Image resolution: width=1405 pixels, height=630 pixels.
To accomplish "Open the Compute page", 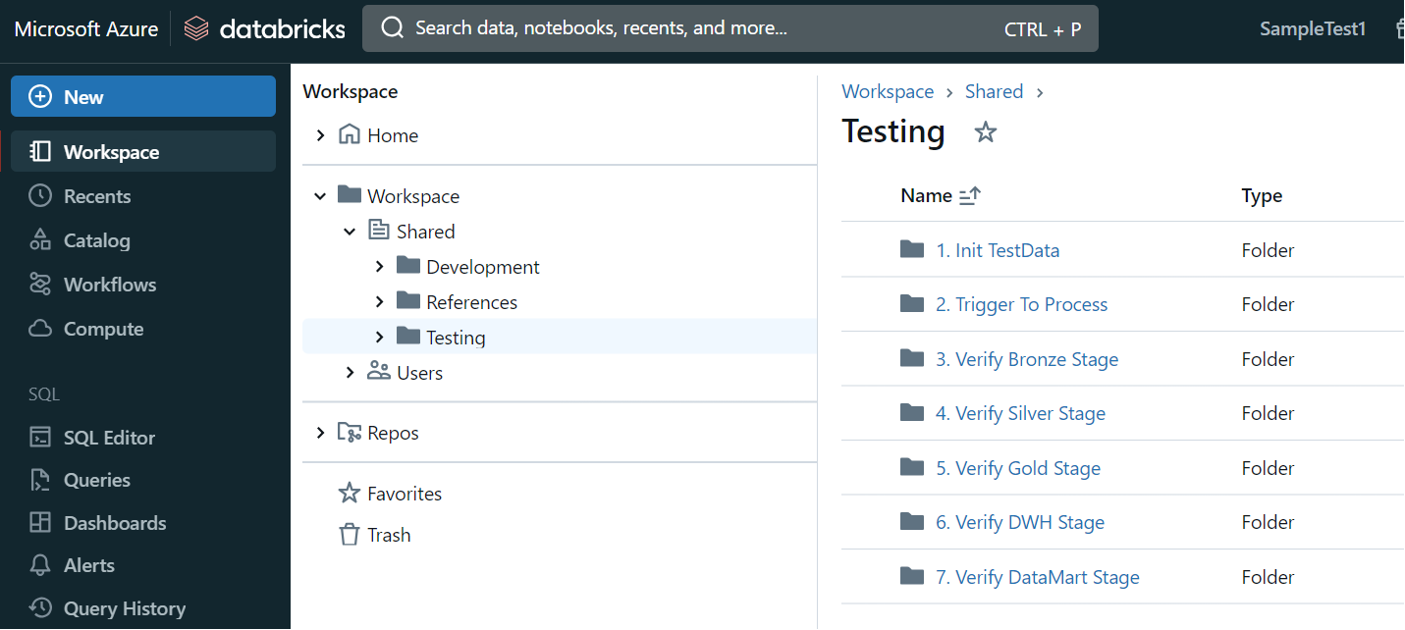I will click(105, 328).
